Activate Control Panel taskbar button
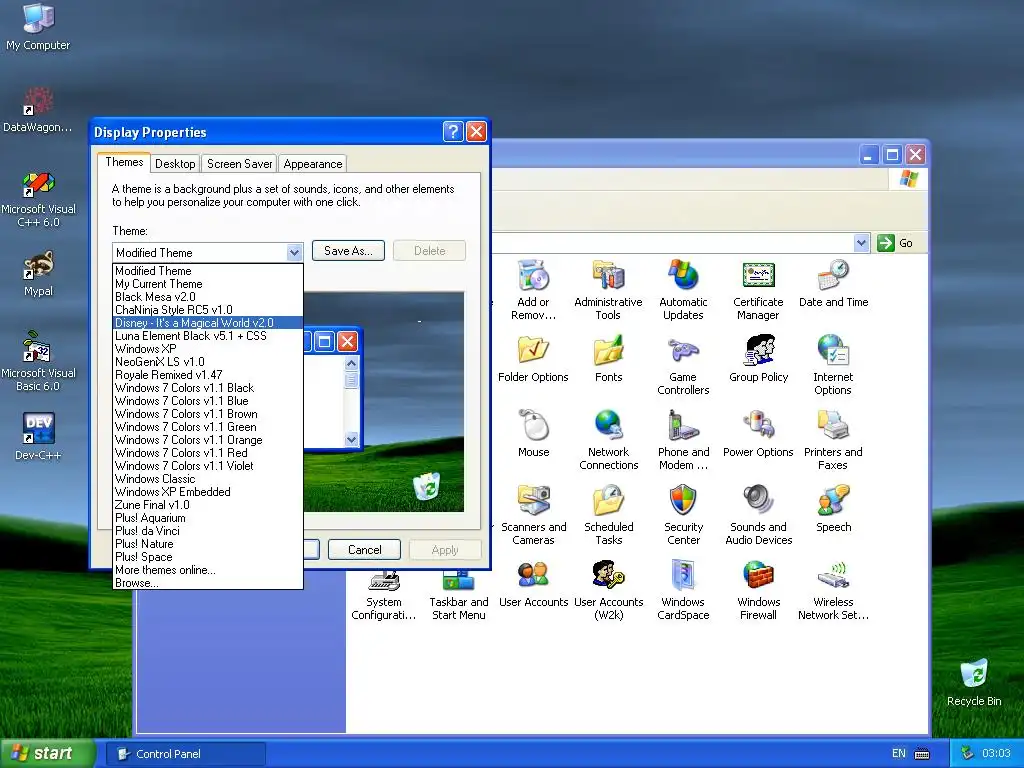 click(185, 754)
